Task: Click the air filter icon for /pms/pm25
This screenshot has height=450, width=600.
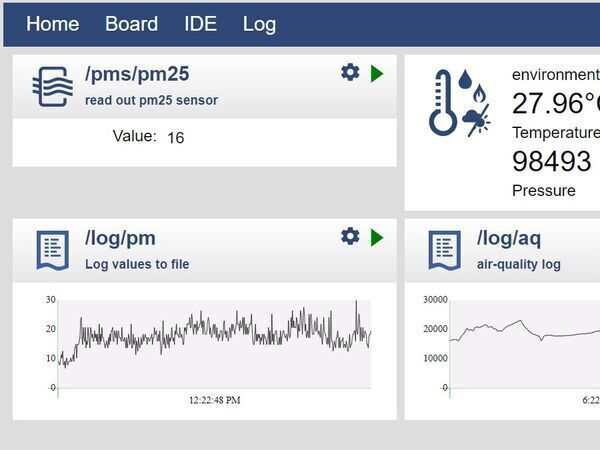Action: 52,86
